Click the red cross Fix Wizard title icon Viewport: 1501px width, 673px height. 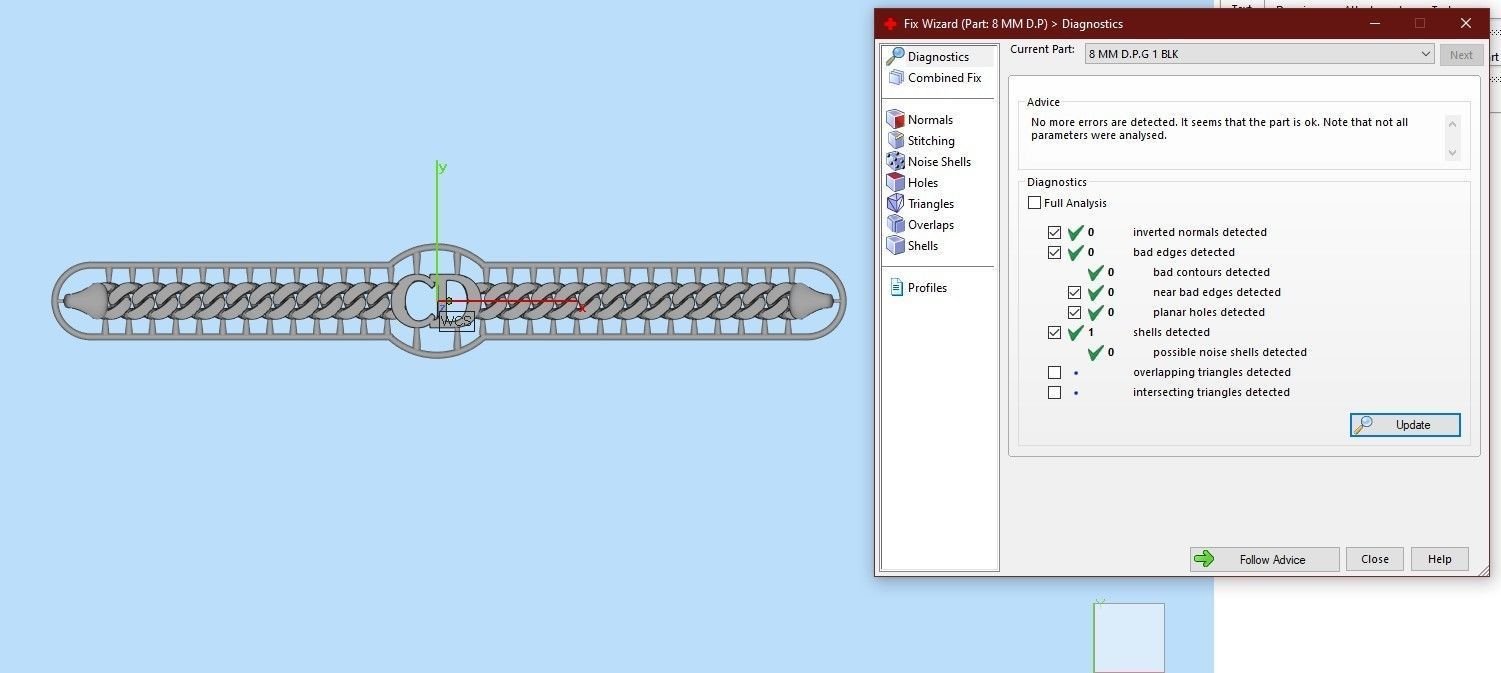click(890, 24)
